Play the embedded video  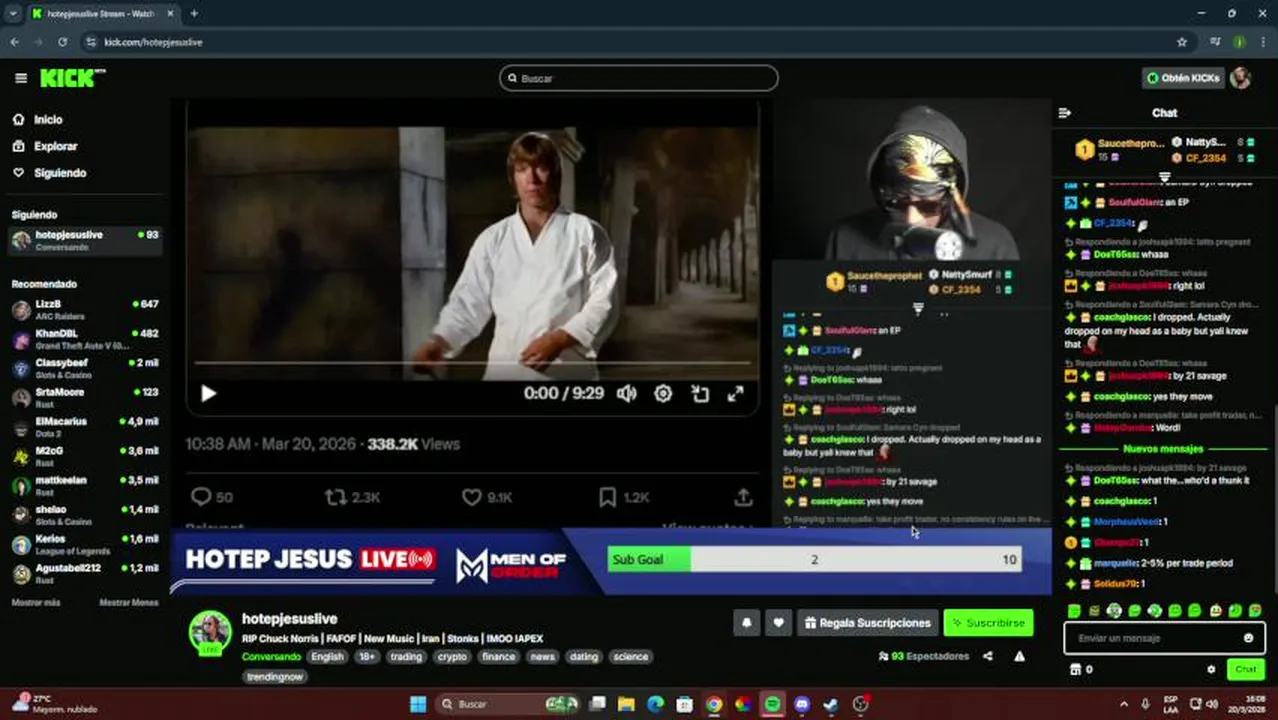coord(208,394)
